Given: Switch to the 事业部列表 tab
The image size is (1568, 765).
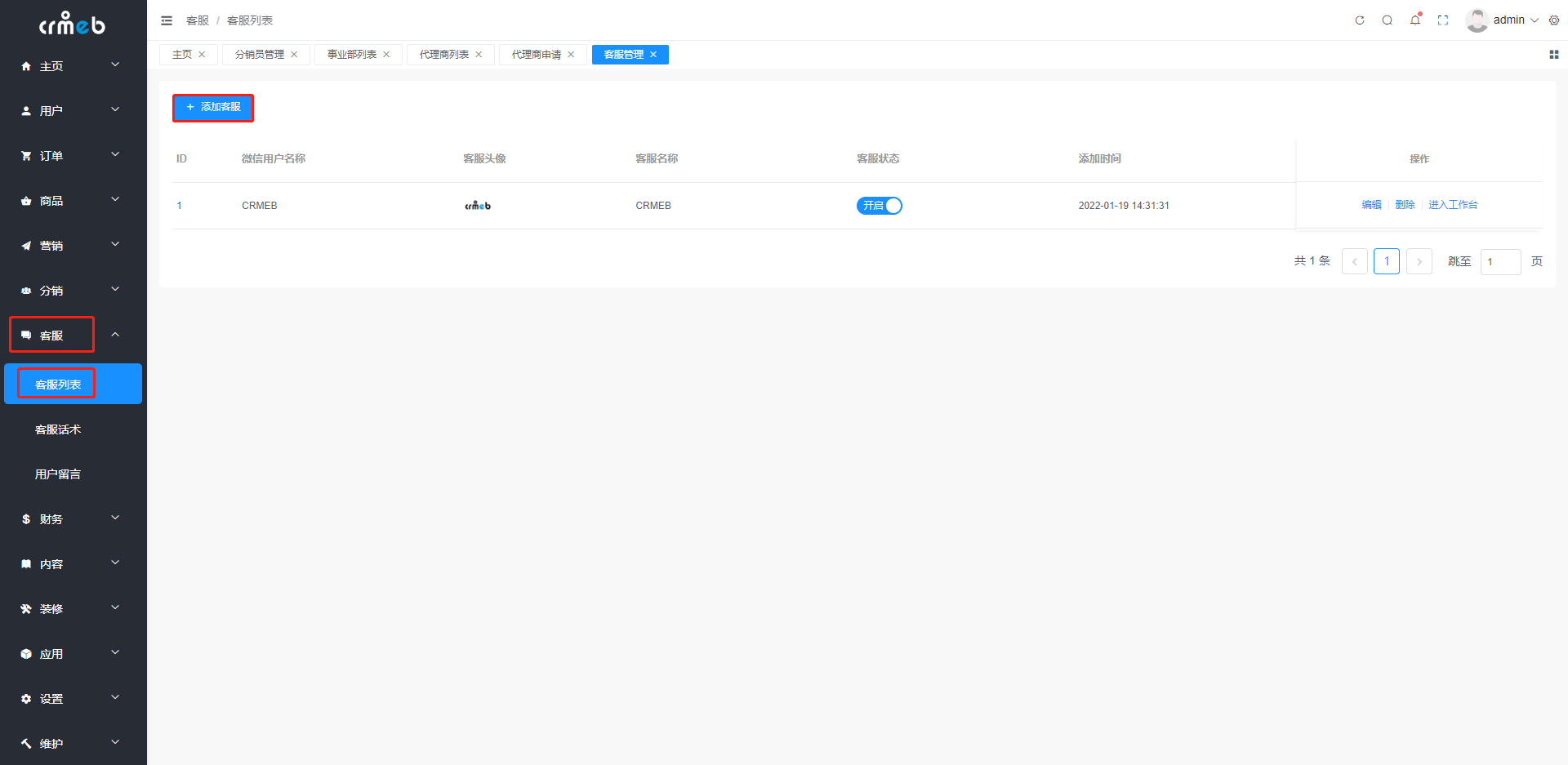Looking at the screenshot, I should [x=352, y=55].
